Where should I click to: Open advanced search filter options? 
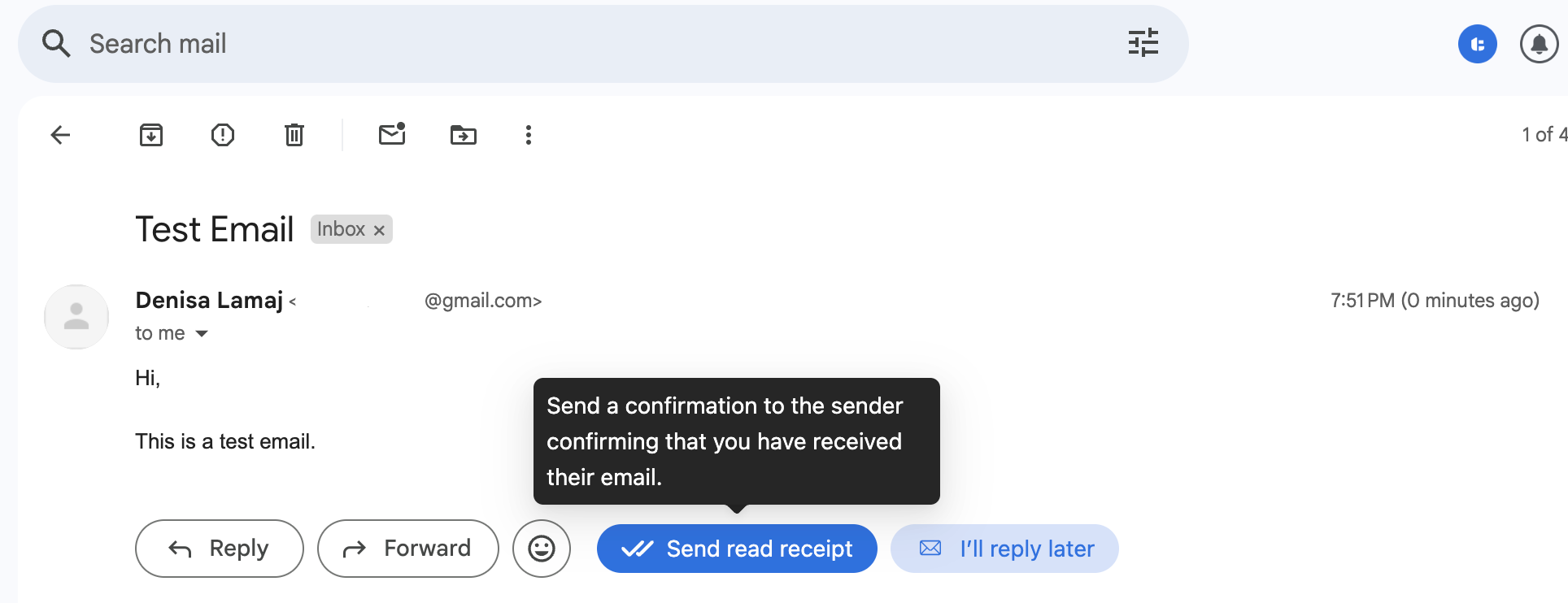click(x=1143, y=43)
